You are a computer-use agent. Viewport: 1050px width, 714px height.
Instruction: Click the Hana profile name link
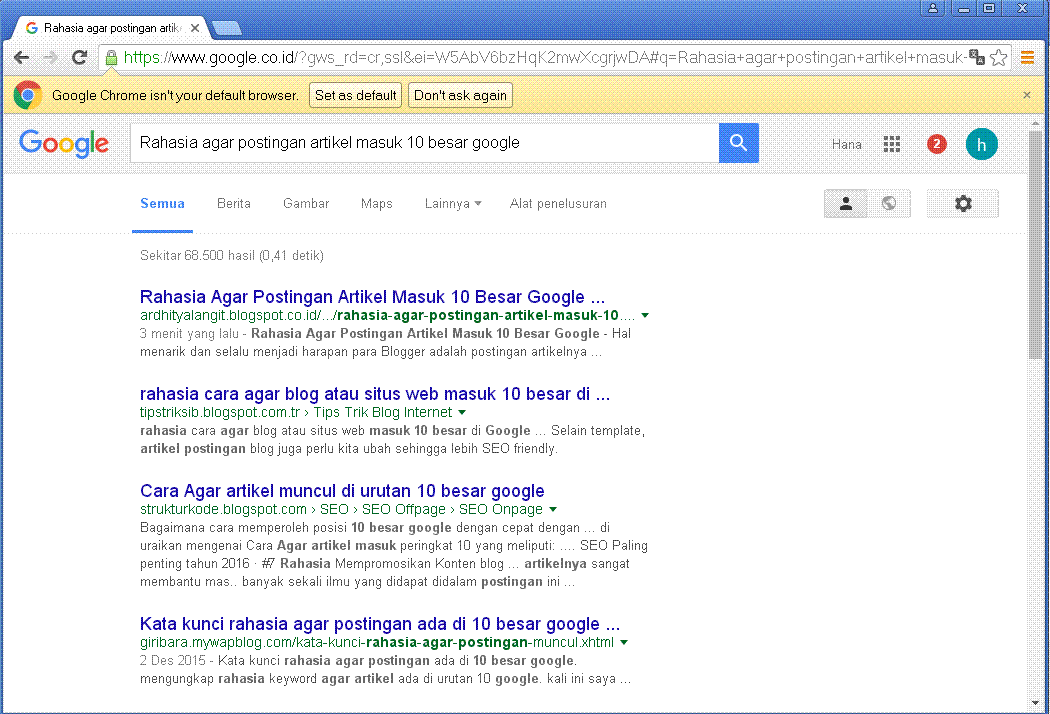(846, 144)
